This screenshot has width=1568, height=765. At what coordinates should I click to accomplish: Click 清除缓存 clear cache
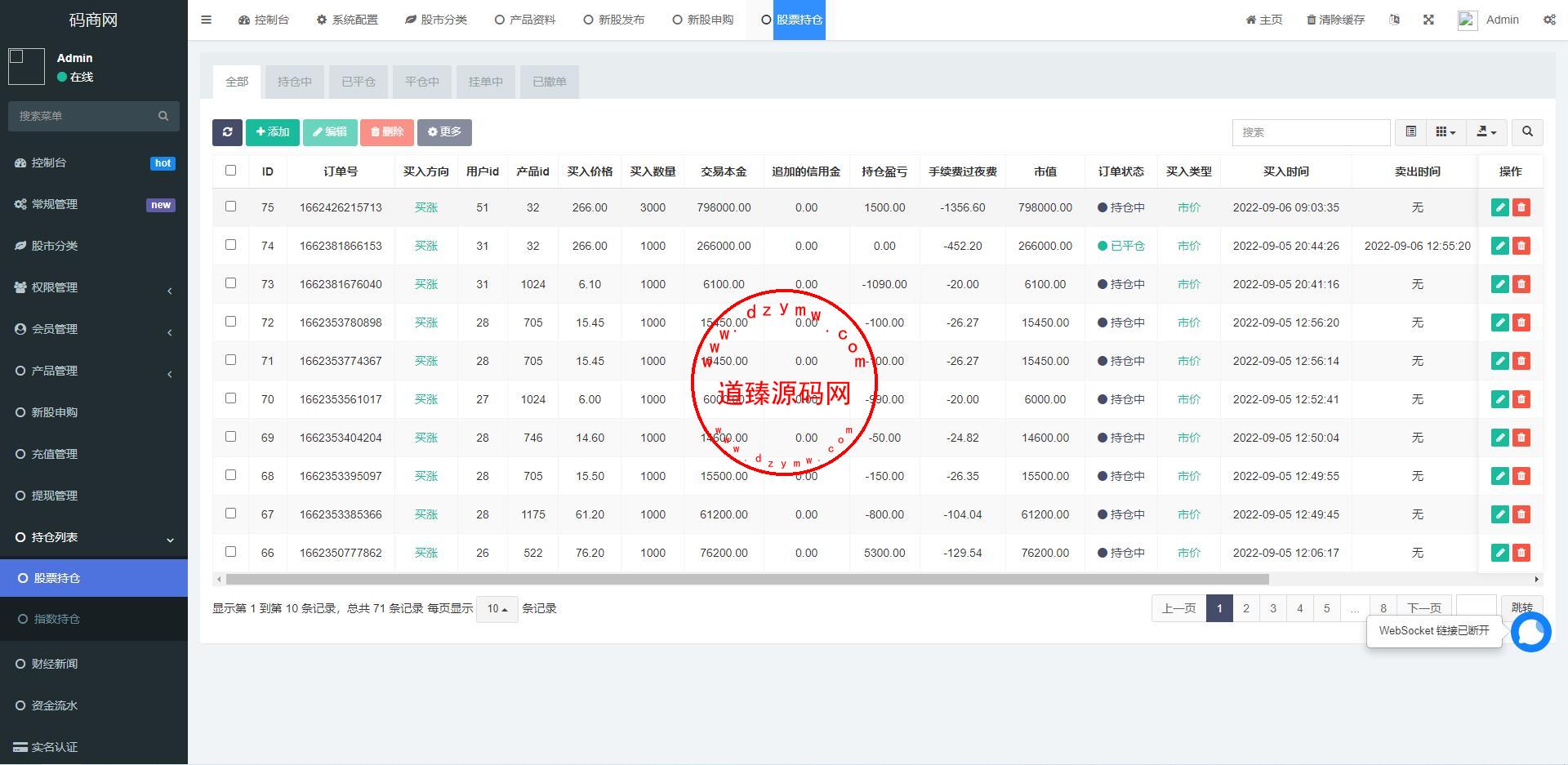click(x=1335, y=20)
